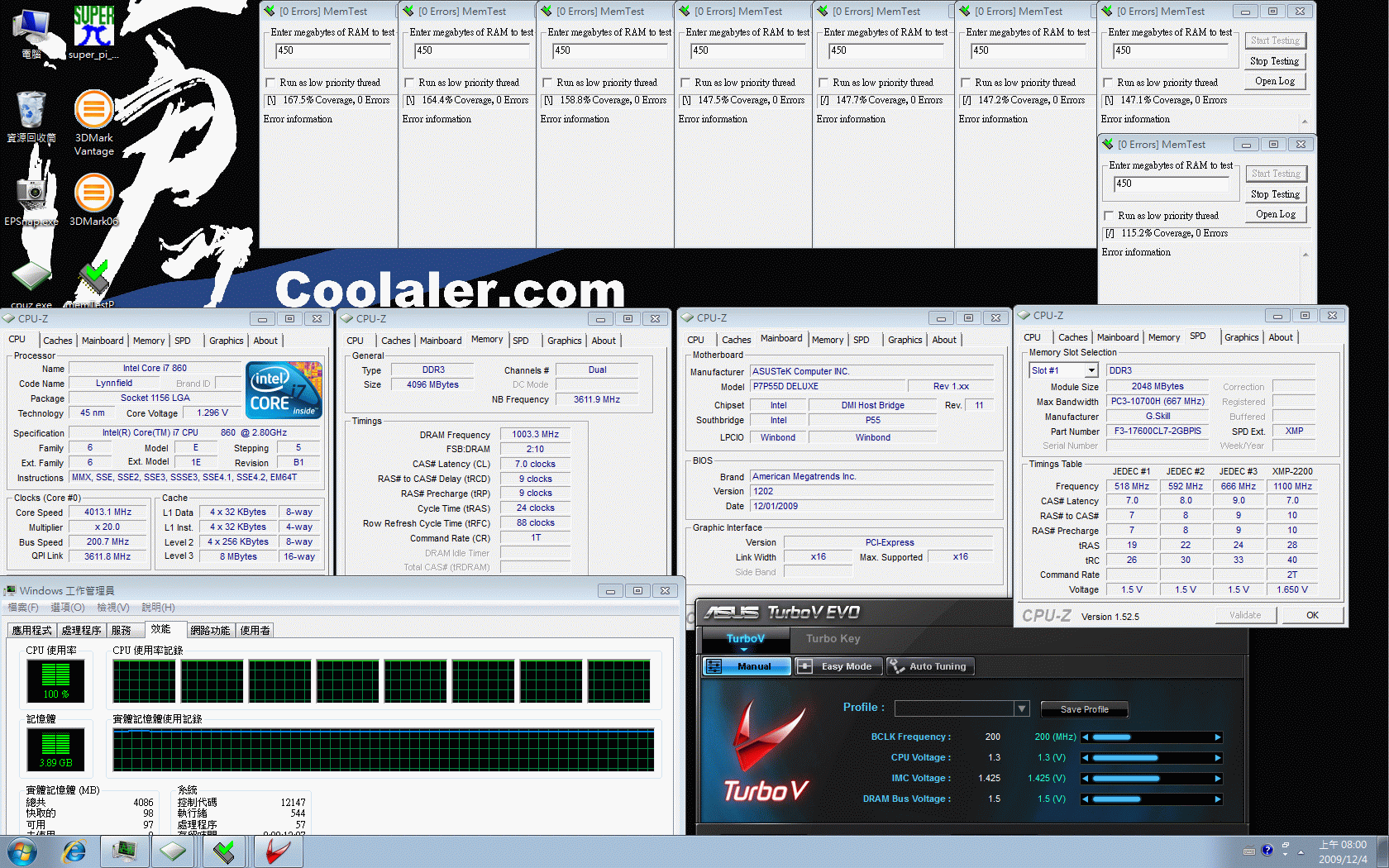Click the keyboard icon in the system tray

click(1249, 851)
